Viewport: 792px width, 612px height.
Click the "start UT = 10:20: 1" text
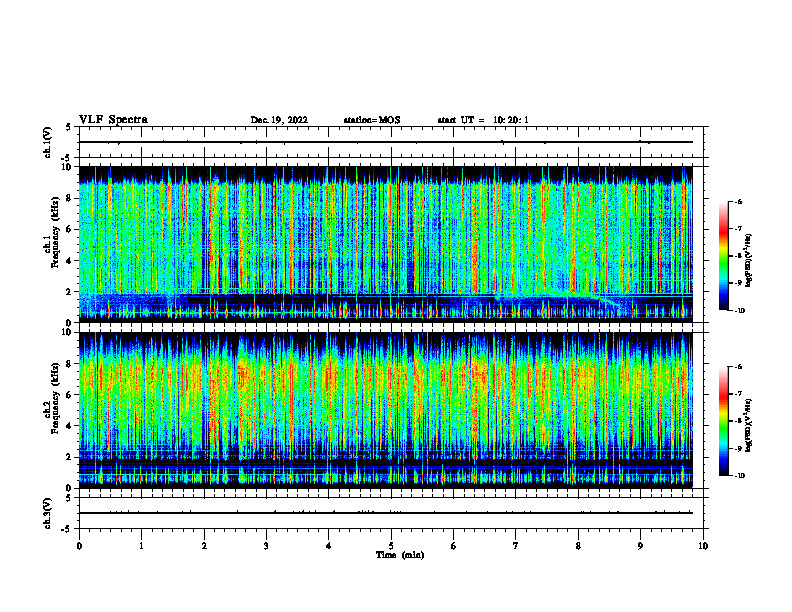click(x=483, y=120)
